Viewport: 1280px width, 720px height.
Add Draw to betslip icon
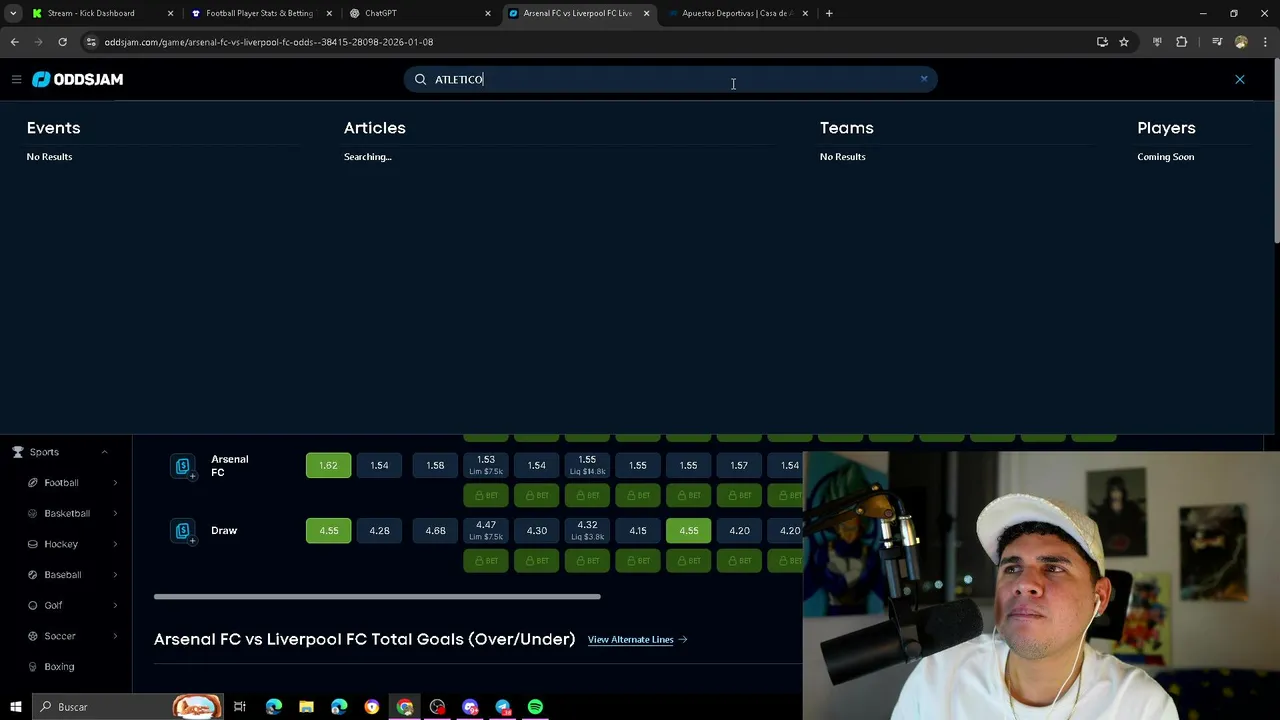pos(183,532)
